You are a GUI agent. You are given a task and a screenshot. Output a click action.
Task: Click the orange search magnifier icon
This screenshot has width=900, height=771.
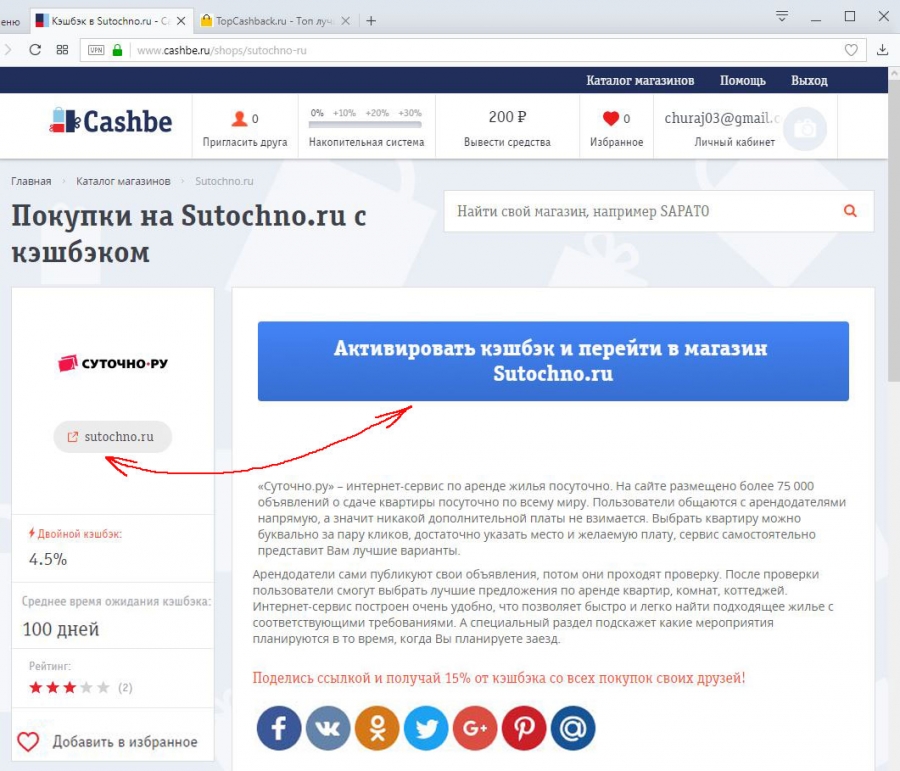point(850,211)
